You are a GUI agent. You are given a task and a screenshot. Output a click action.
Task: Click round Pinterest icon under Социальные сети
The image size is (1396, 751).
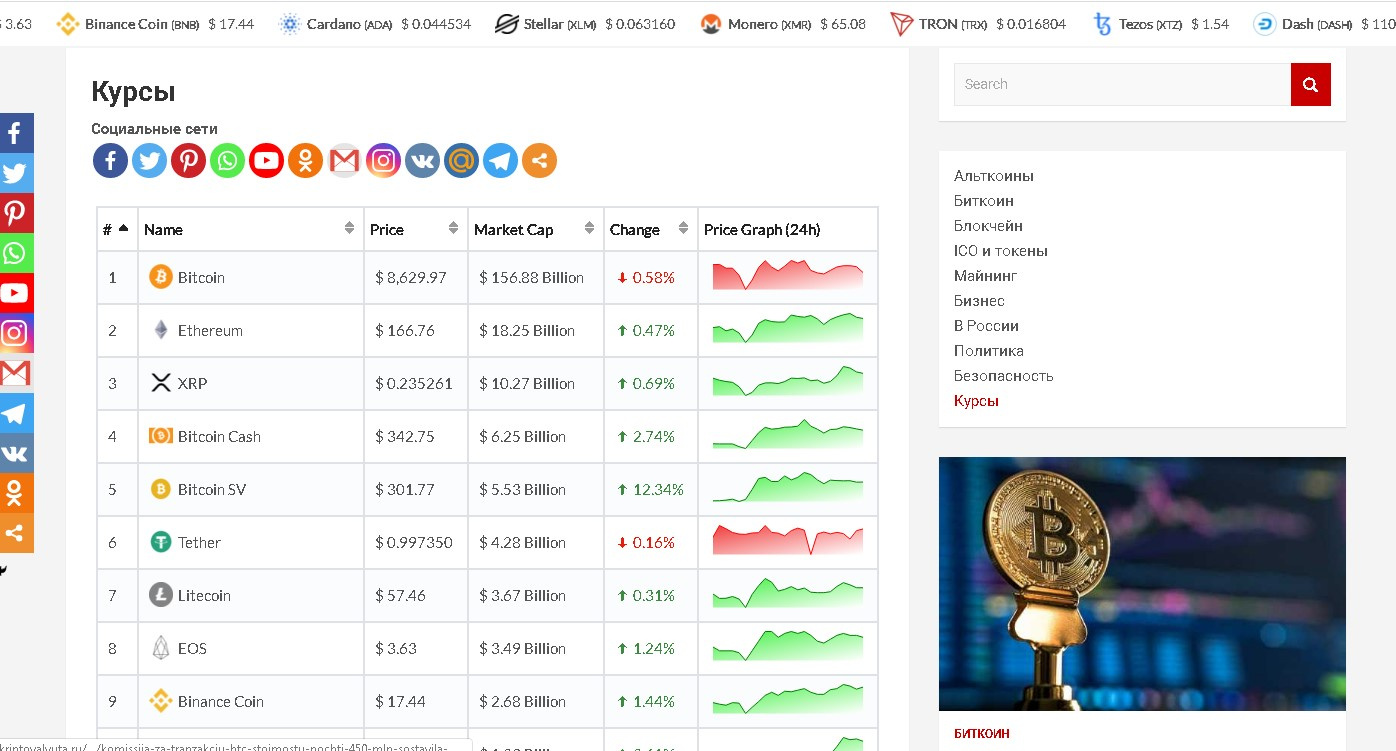pos(188,160)
